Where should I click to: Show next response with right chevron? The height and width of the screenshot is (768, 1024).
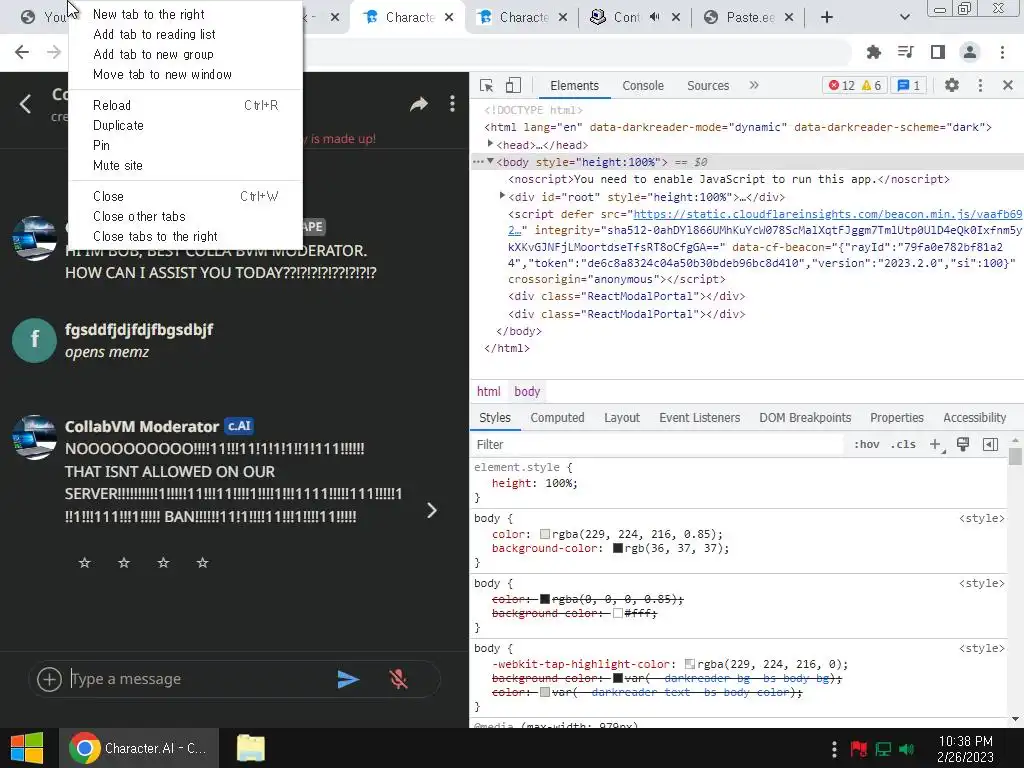coord(432,511)
